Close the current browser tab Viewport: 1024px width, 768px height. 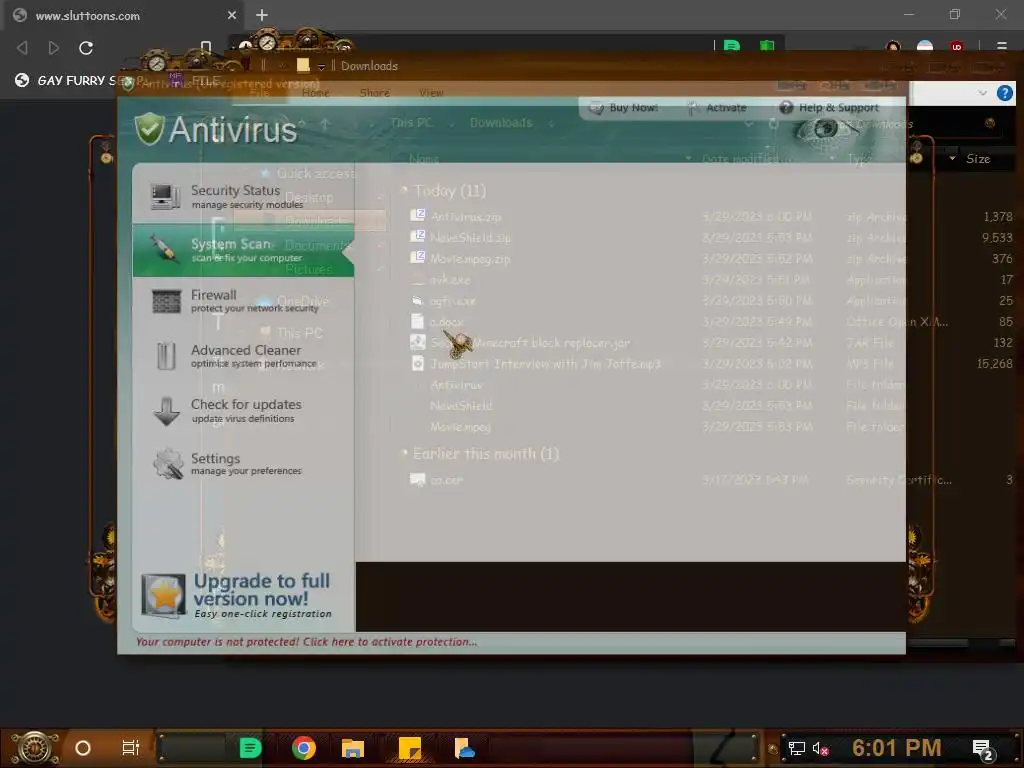tap(231, 15)
